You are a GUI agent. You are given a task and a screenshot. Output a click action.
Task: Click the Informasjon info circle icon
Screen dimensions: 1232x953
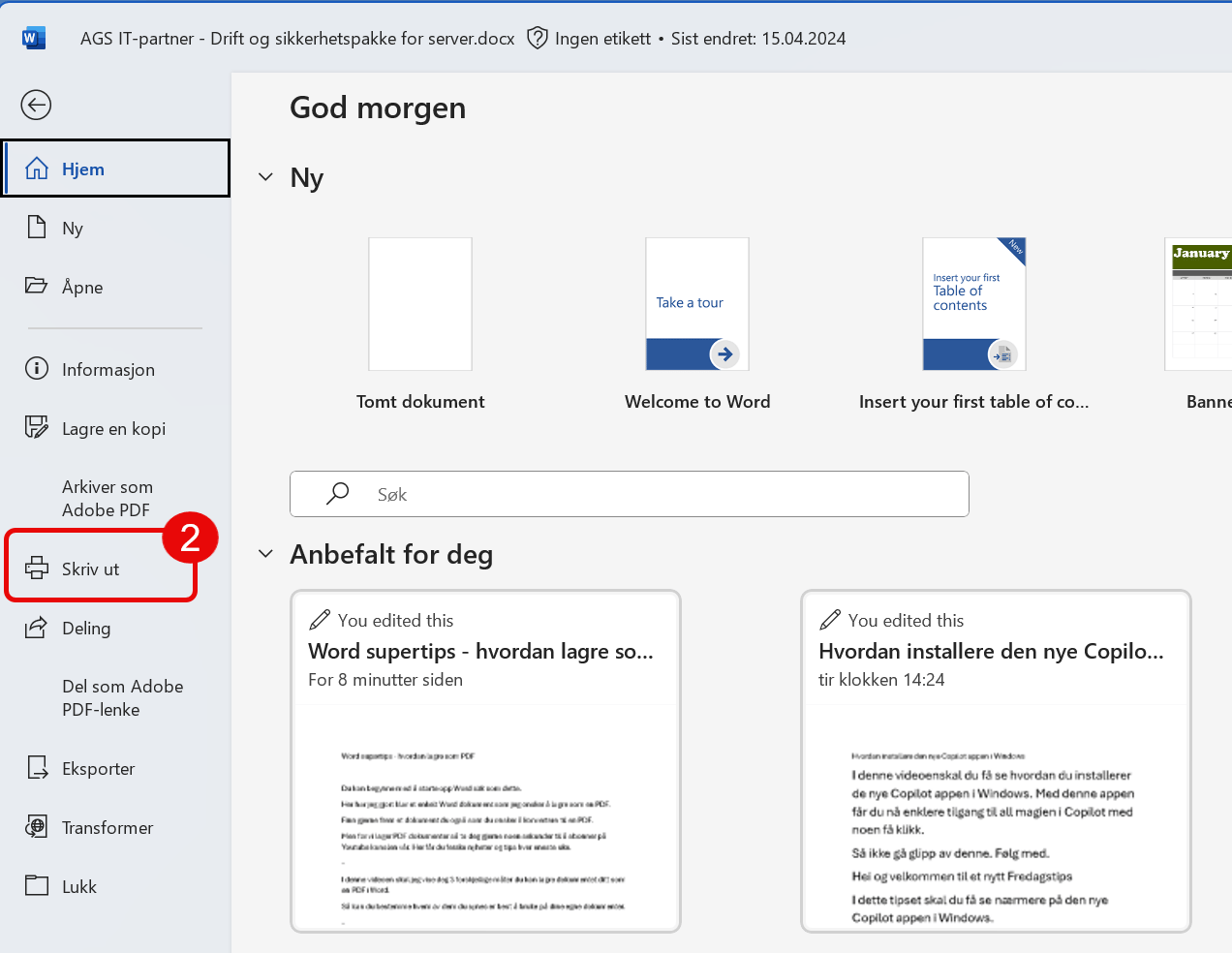[37, 368]
